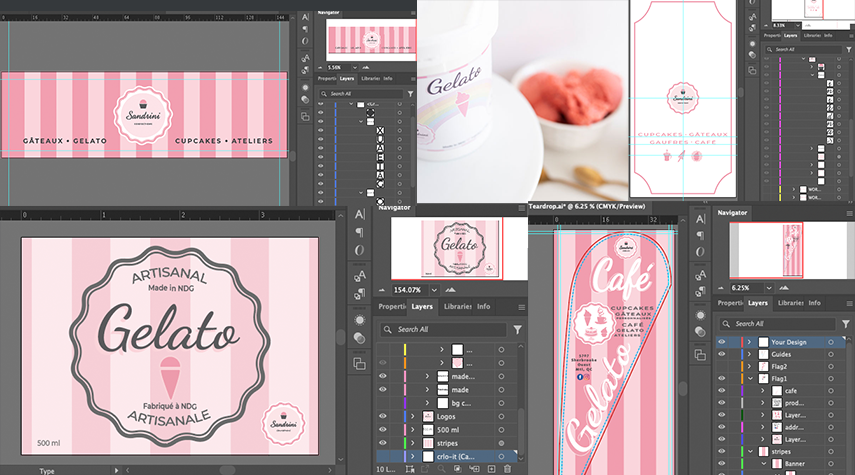Image resolution: width=855 pixels, height=475 pixels.
Task: Open Paragraph Styles icon in Gelato label window
Action: coord(359,294)
